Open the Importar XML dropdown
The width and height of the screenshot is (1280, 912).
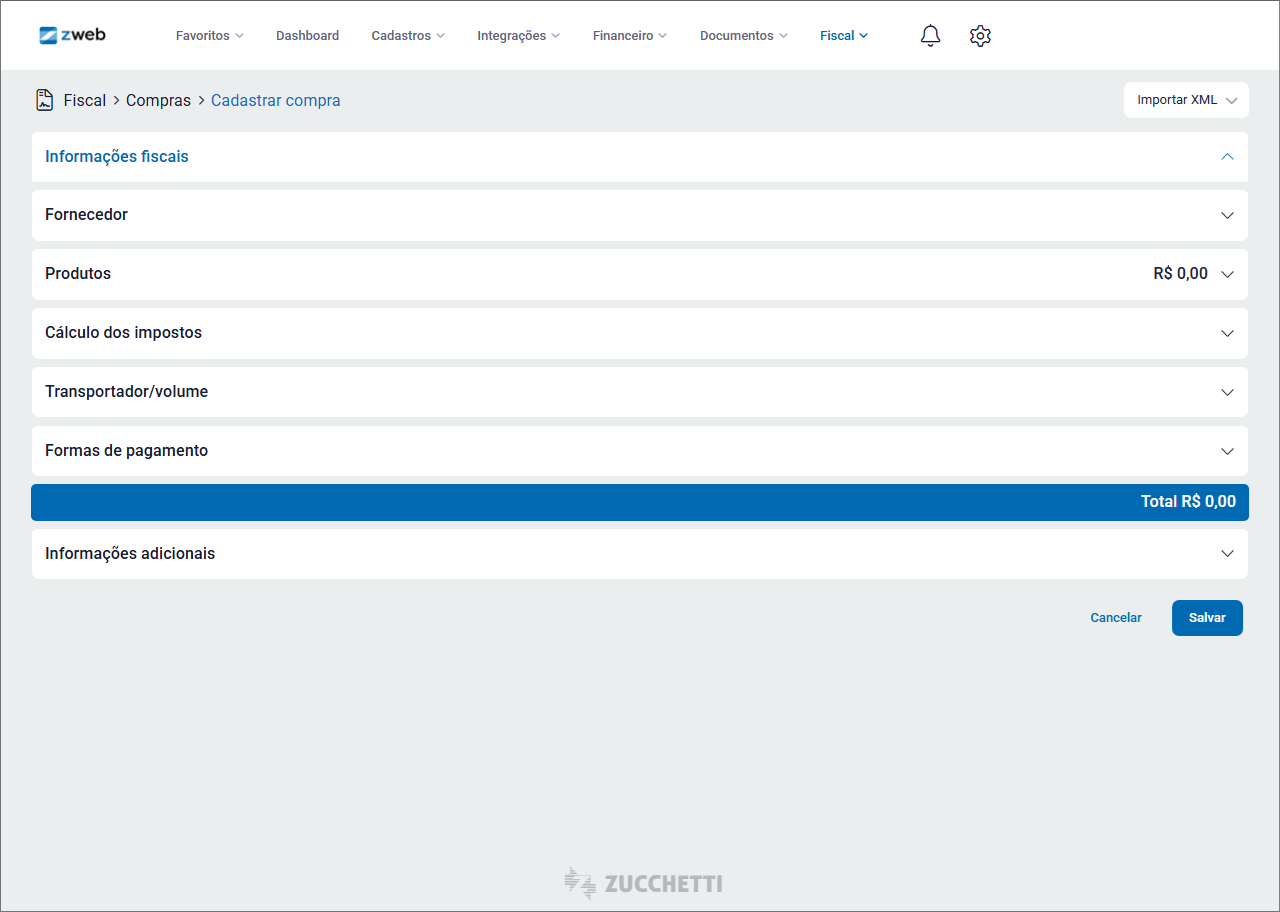pos(1186,100)
